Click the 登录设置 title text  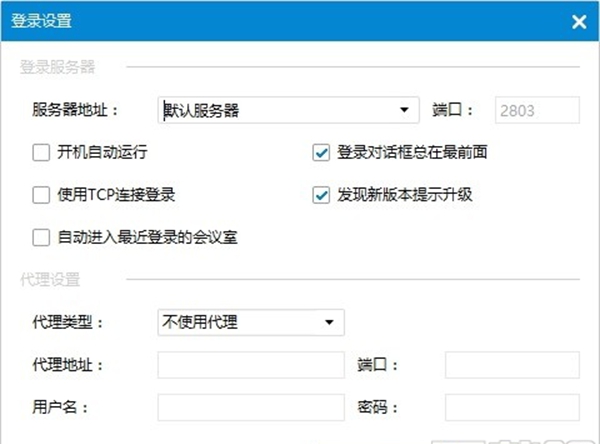click(41, 21)
